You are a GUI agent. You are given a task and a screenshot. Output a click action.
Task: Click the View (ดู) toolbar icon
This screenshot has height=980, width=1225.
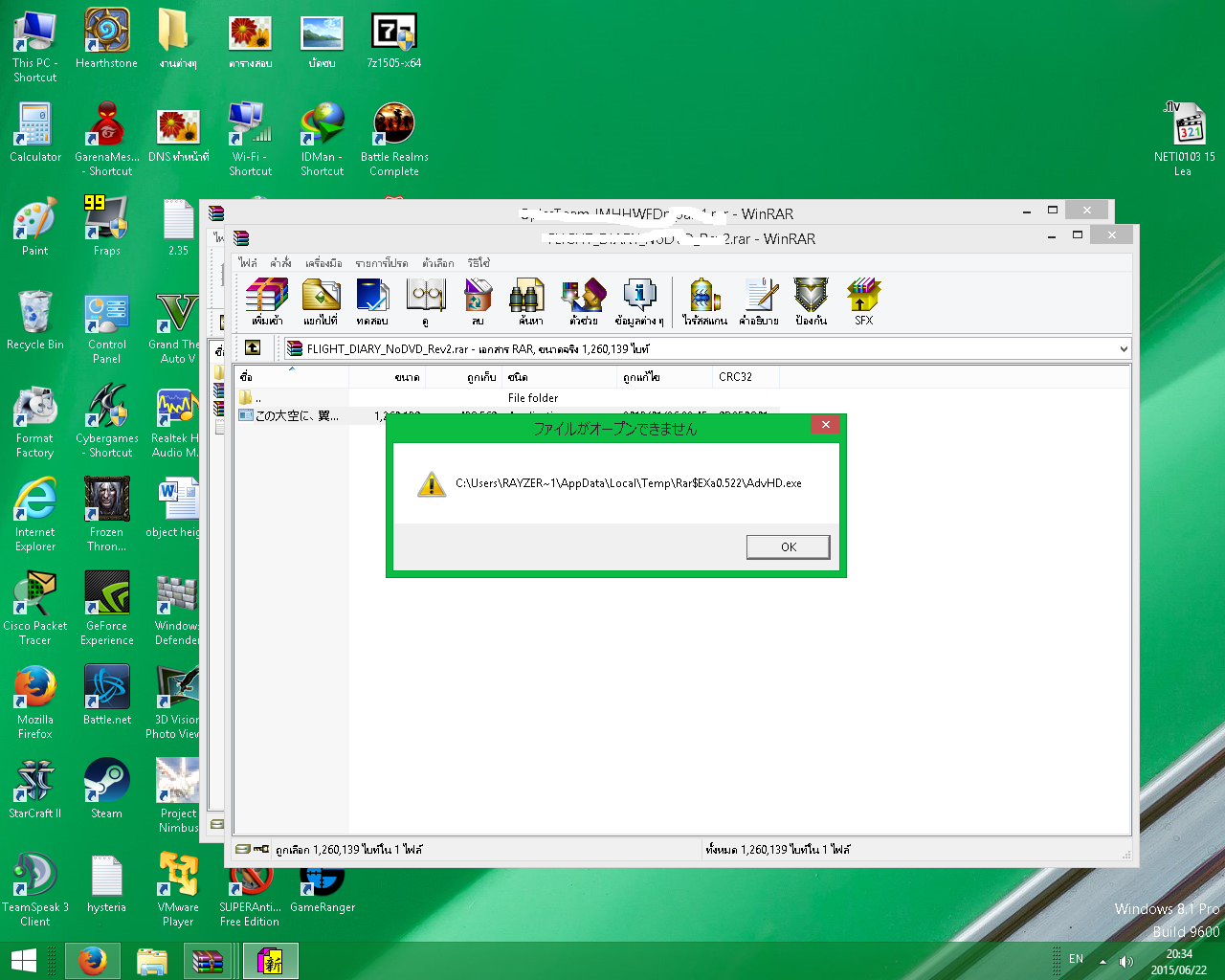(x=425, y=302)
